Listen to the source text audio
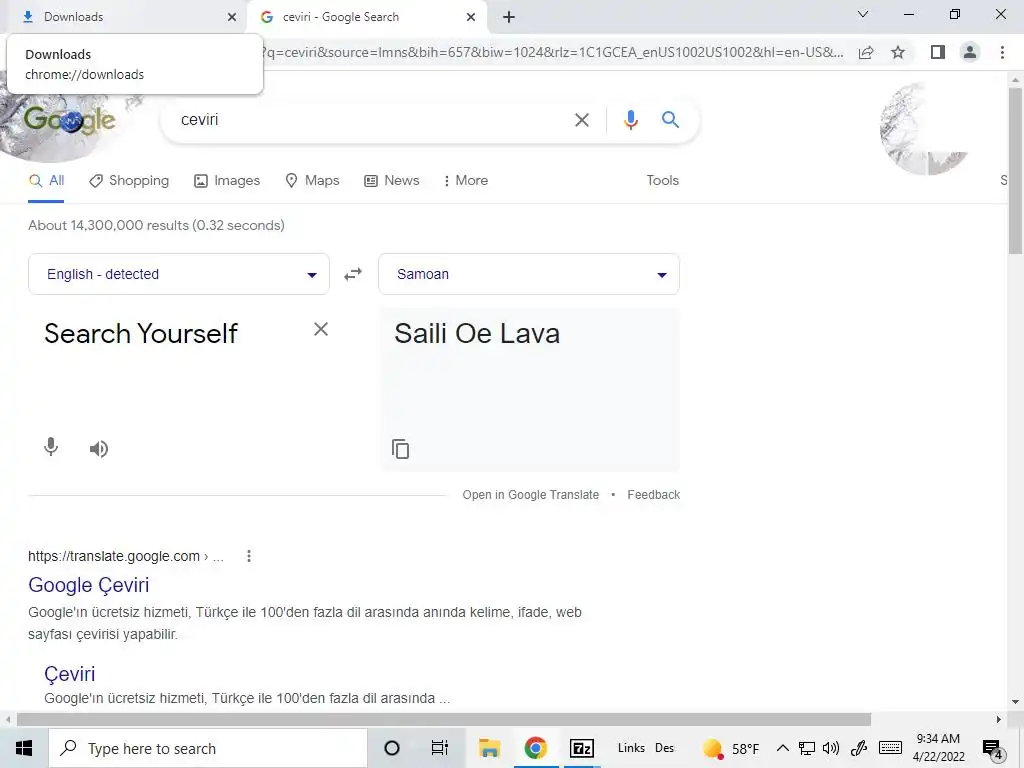 click(99, 449)
